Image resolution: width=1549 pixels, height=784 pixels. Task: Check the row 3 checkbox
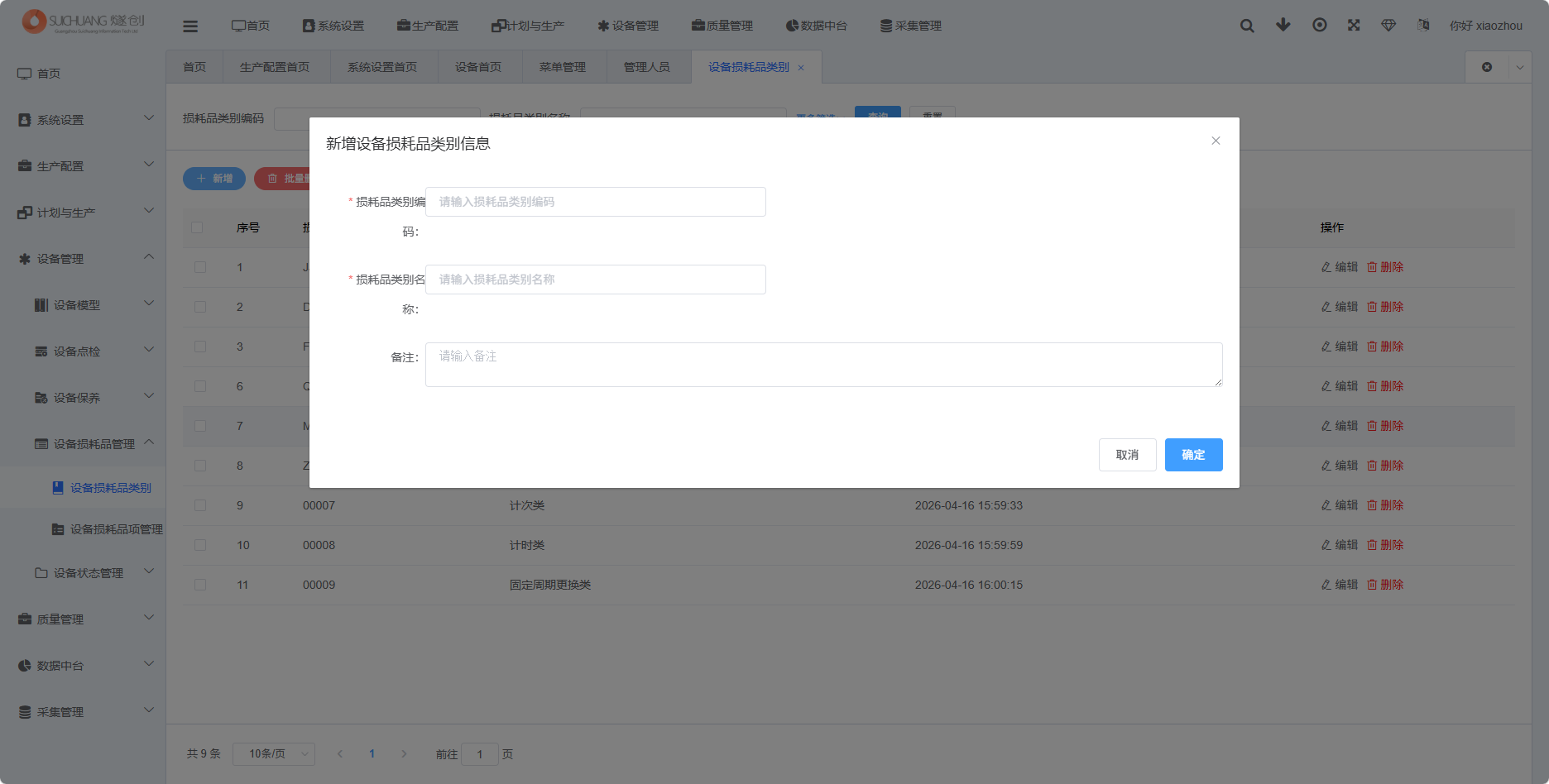(x=200, y=347)
